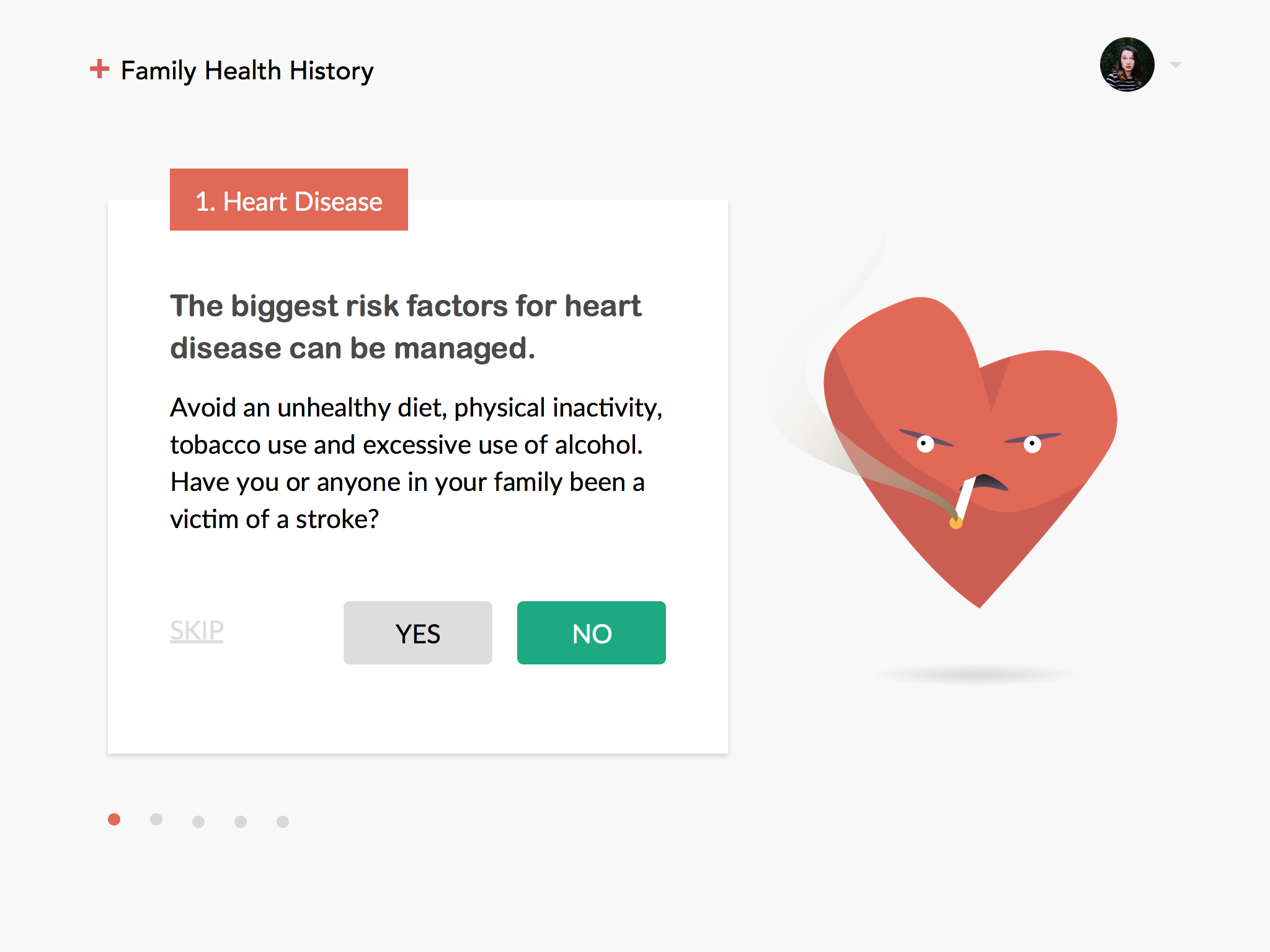1270x952 pixels.
Task: Click the paragraph about unhealthy diet
Action: 417,463
